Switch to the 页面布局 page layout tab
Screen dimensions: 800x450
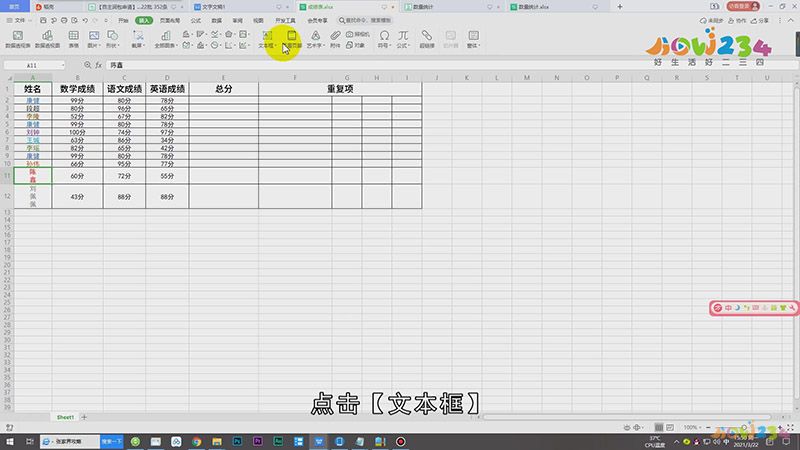coord(170,20)
